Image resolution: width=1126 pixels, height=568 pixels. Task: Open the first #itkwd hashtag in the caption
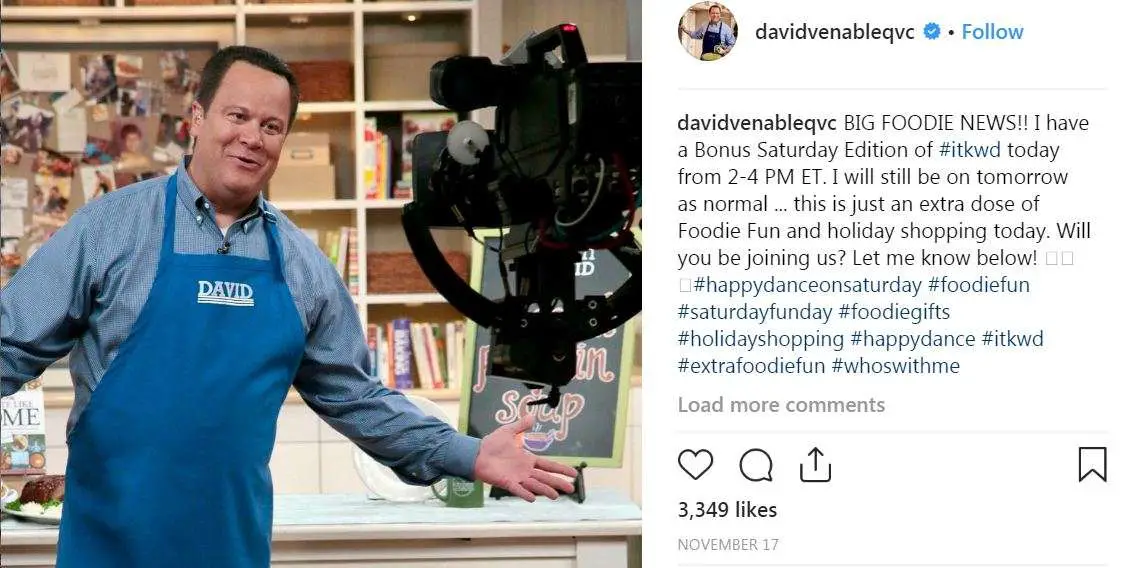[969, 150]
